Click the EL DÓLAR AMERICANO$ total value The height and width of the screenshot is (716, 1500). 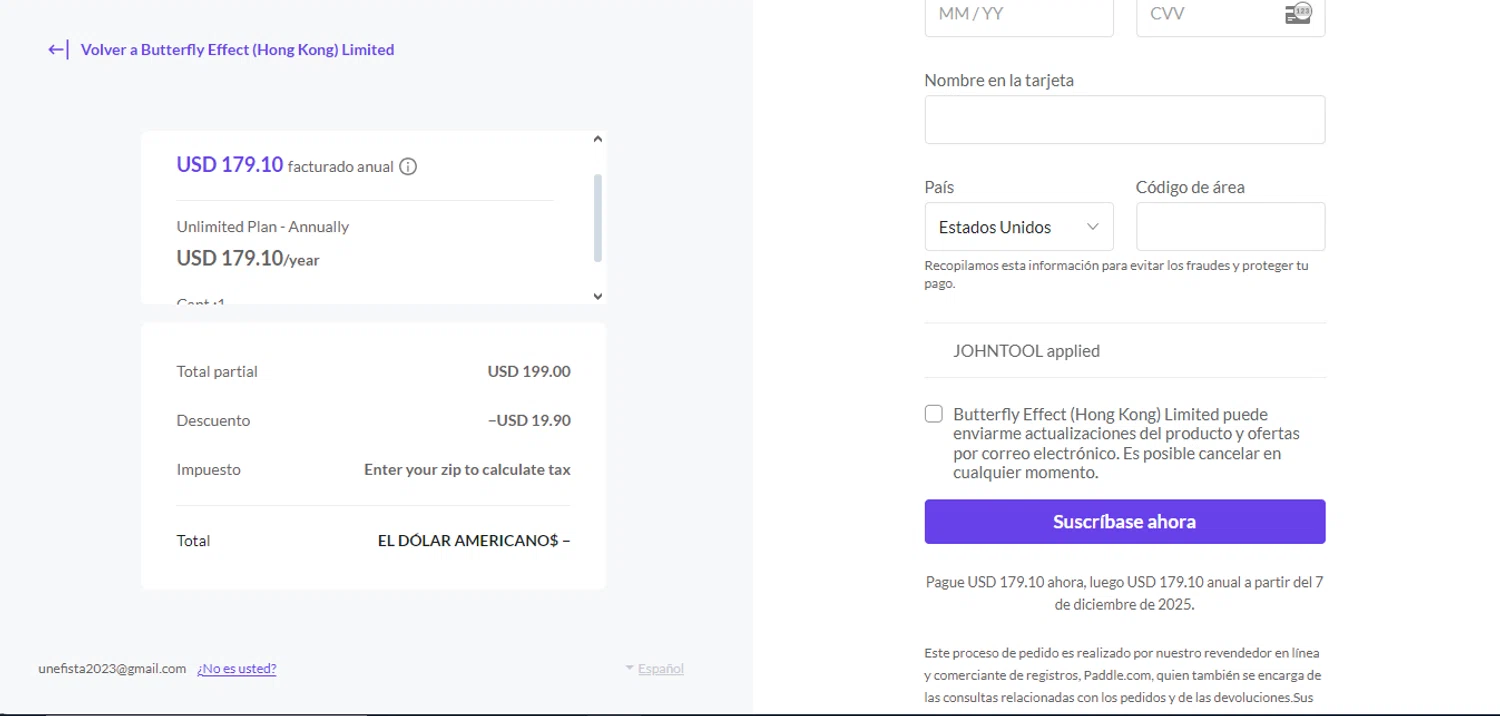474,541
